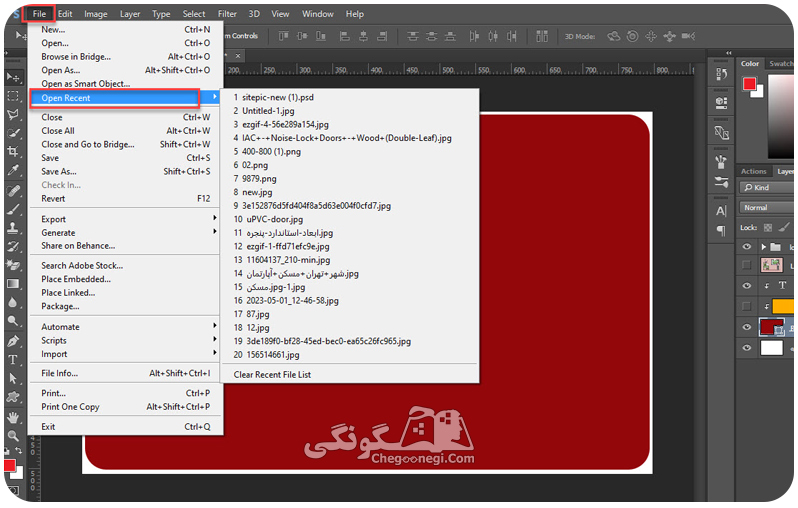Collapse the panels with double-arrow
This screenshot has height=508, width=798.
(x=729, y=52)
